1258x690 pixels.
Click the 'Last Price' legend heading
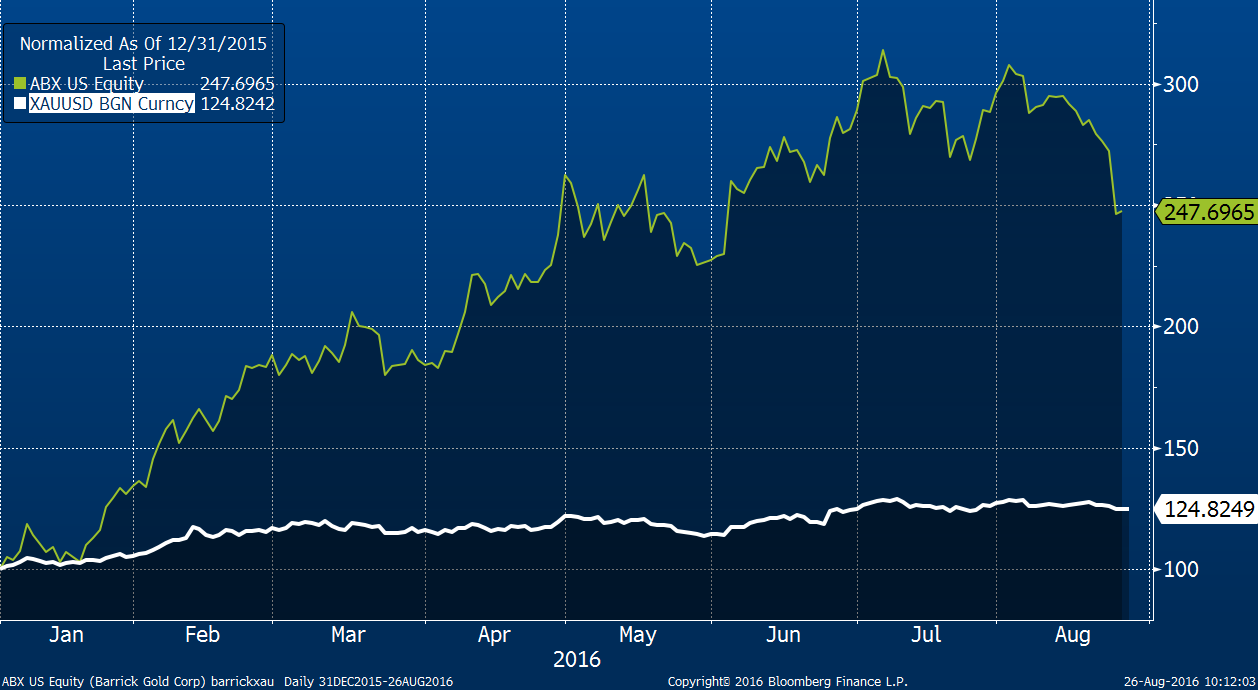[x=144, y=64]
